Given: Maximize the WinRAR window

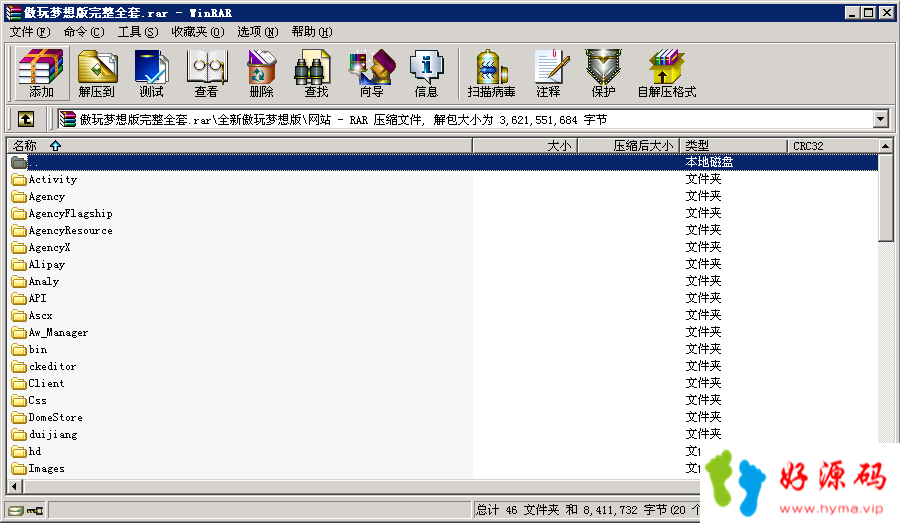Looking at the screenshot, I should coord(868,13).
